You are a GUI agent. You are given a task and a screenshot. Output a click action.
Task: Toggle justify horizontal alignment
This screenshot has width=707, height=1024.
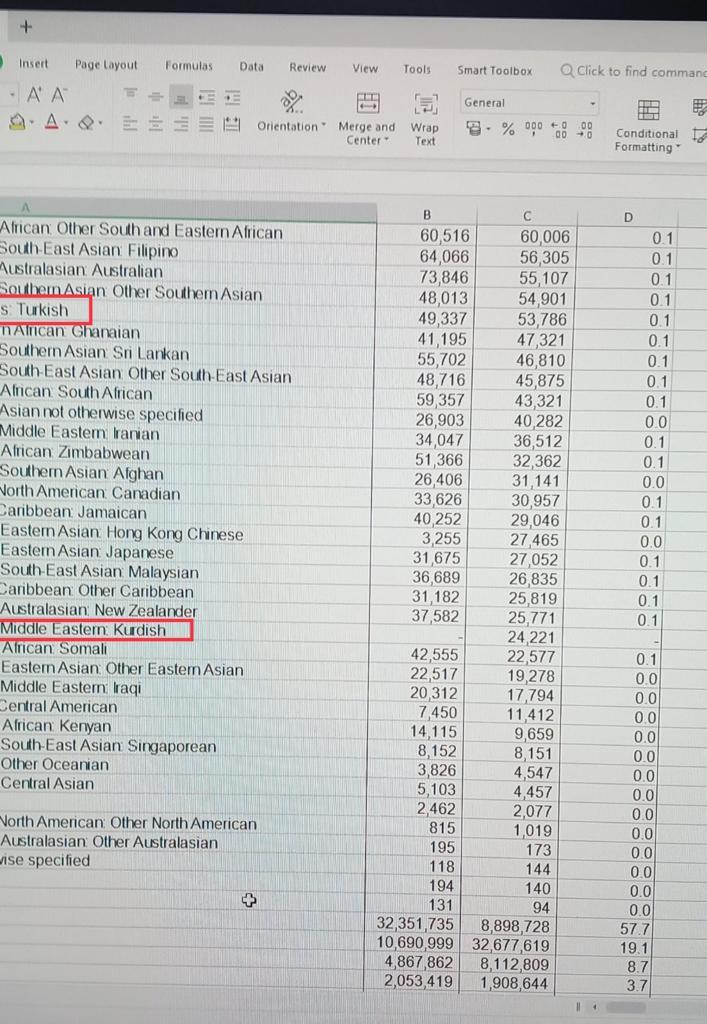[x=206, y=125]
